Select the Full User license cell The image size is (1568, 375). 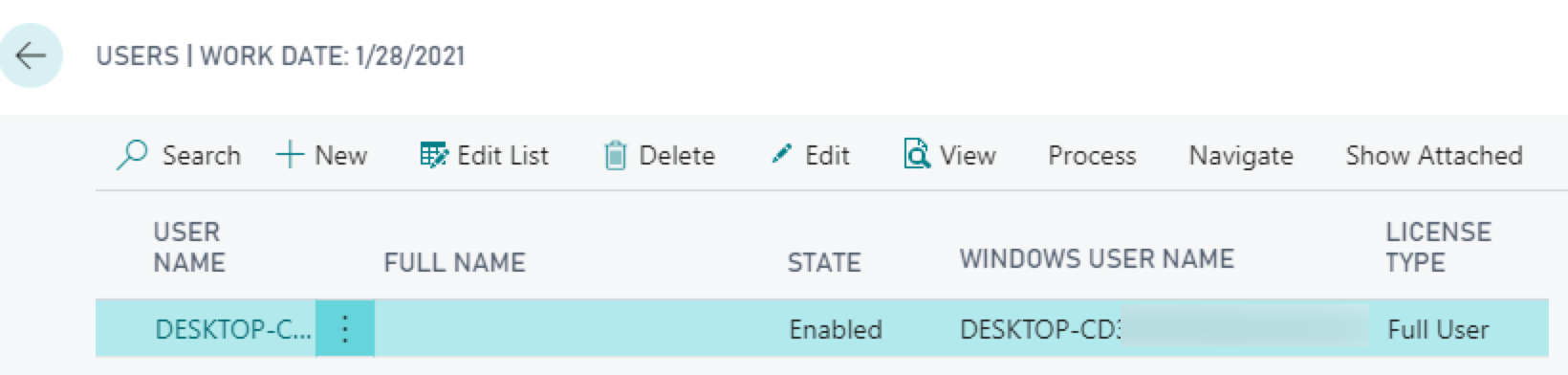(x=1438, y=329)
